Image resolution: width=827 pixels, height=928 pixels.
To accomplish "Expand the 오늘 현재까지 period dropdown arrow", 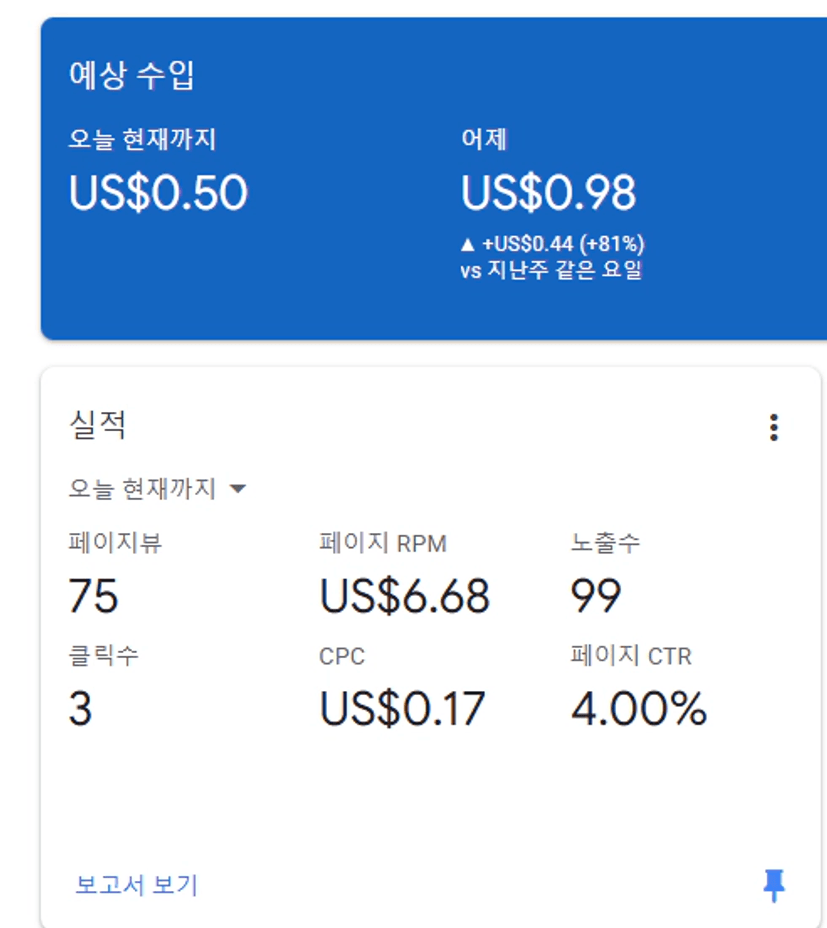I will pyautogui.click(x=237, y=489).
